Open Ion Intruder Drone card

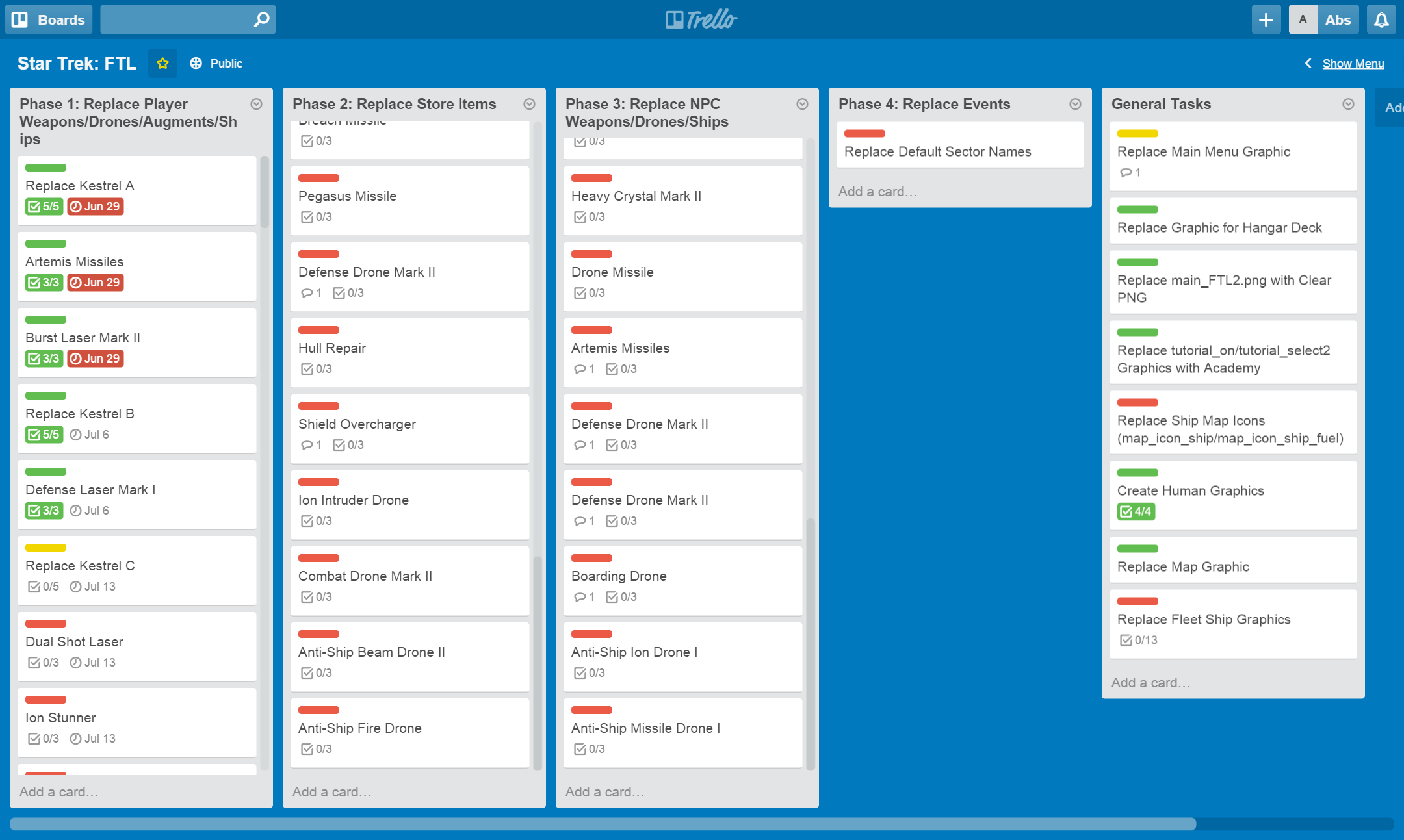(409, 504)
